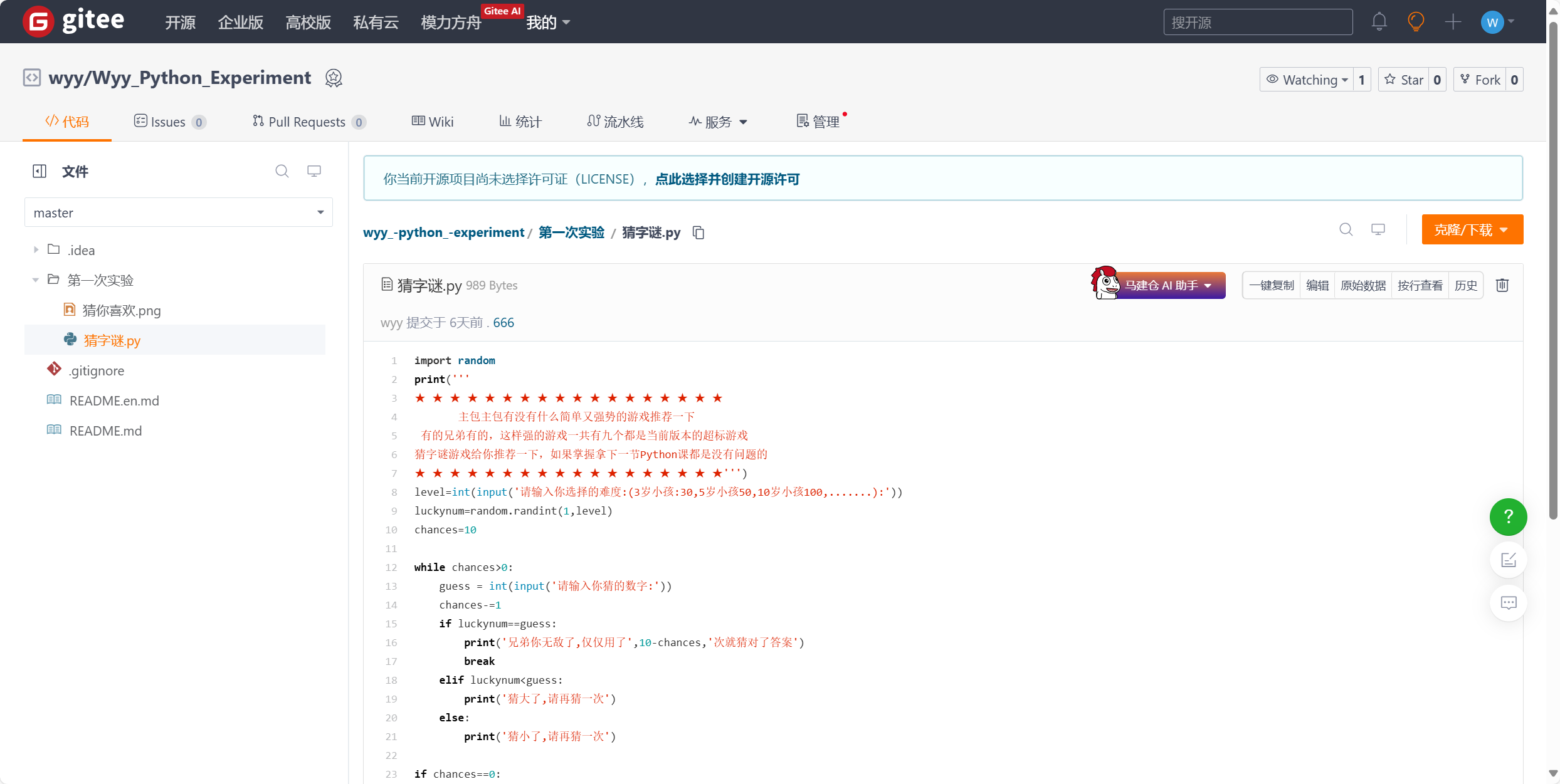Open the 克隆/下载 dropdown button
The height and width of the screenshot is (784, 1560).
(1472, 230)
